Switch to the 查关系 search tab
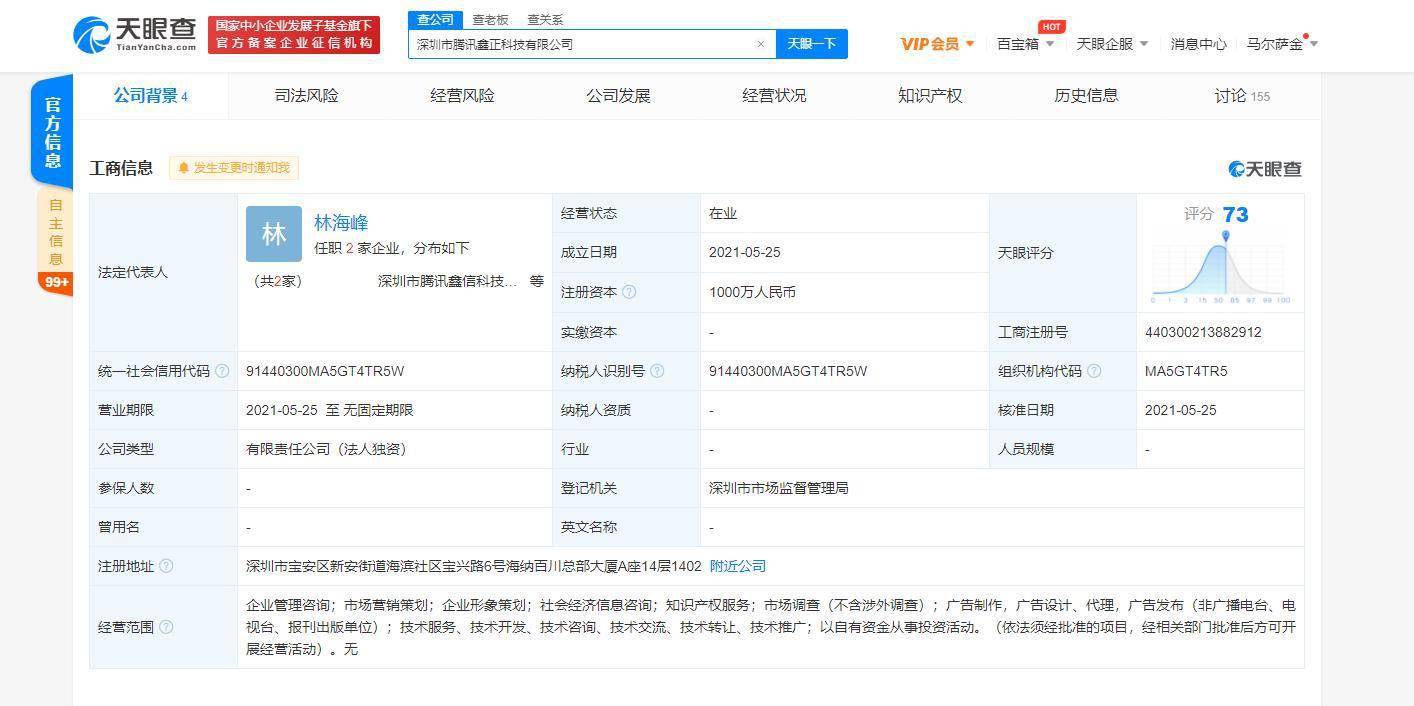This screenshot has width=1414, height=706. (546, 19)
